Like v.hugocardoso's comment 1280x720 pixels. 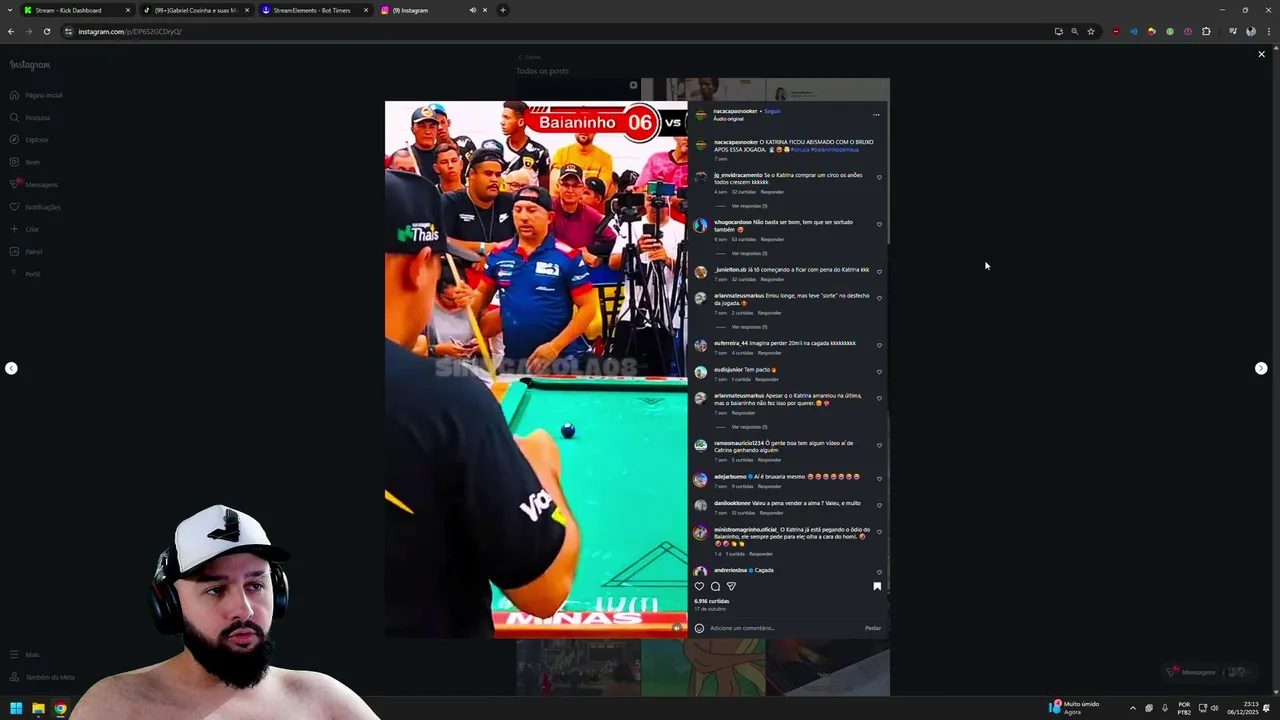click(x=879, y=224)
